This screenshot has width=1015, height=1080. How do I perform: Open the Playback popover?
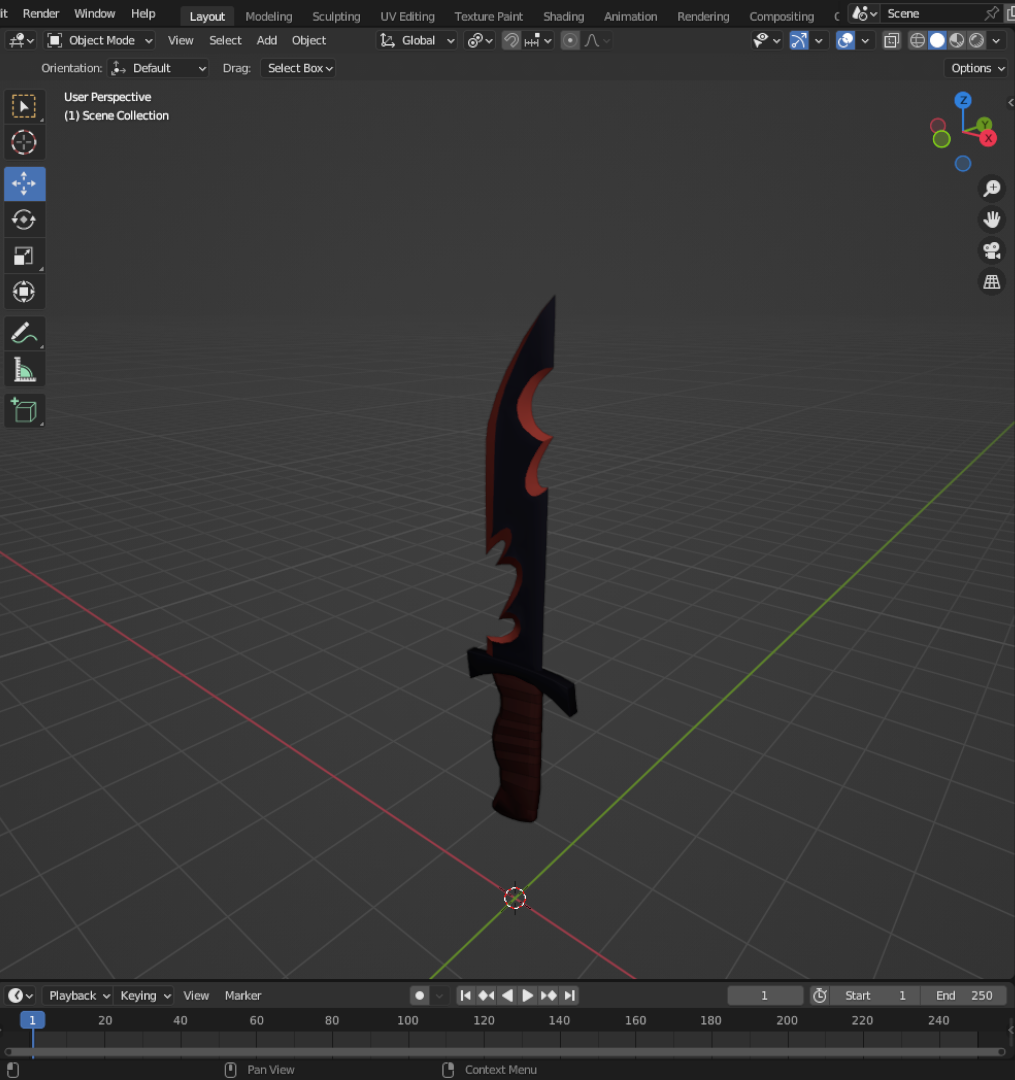(x=78, y=995)
